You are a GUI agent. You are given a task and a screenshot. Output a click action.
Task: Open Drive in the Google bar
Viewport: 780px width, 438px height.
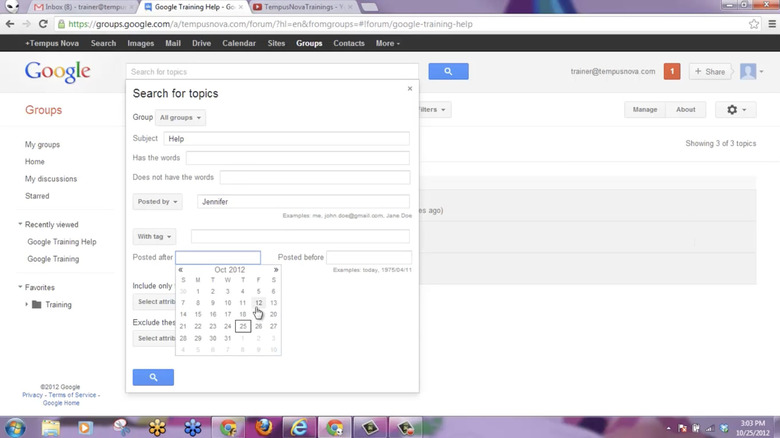point(201,43)
